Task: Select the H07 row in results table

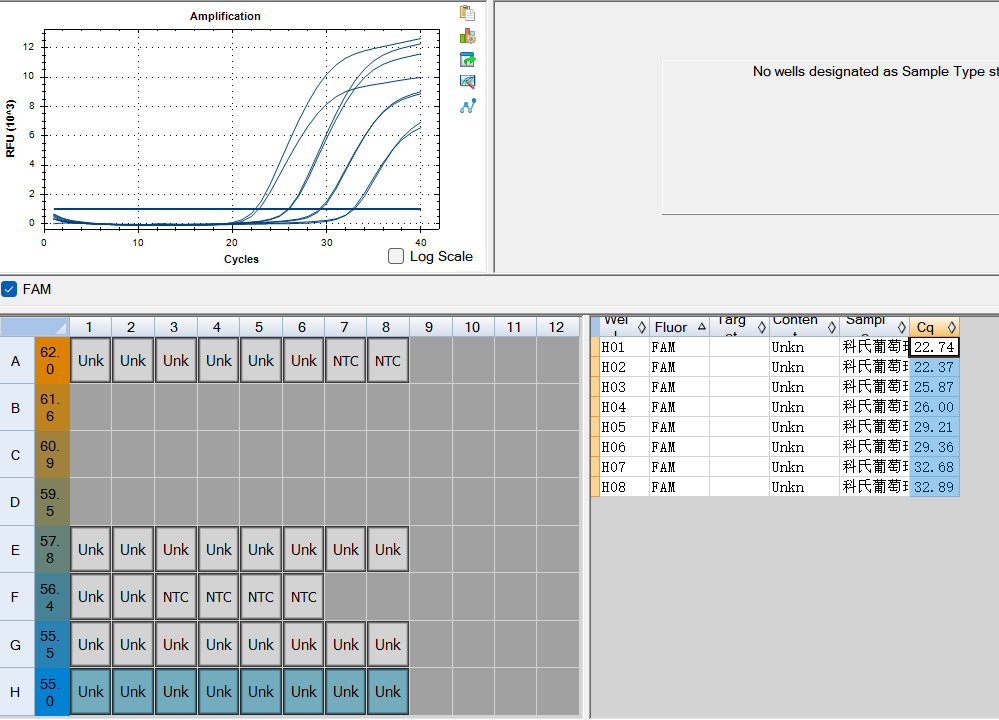Action: pos(775,467)
